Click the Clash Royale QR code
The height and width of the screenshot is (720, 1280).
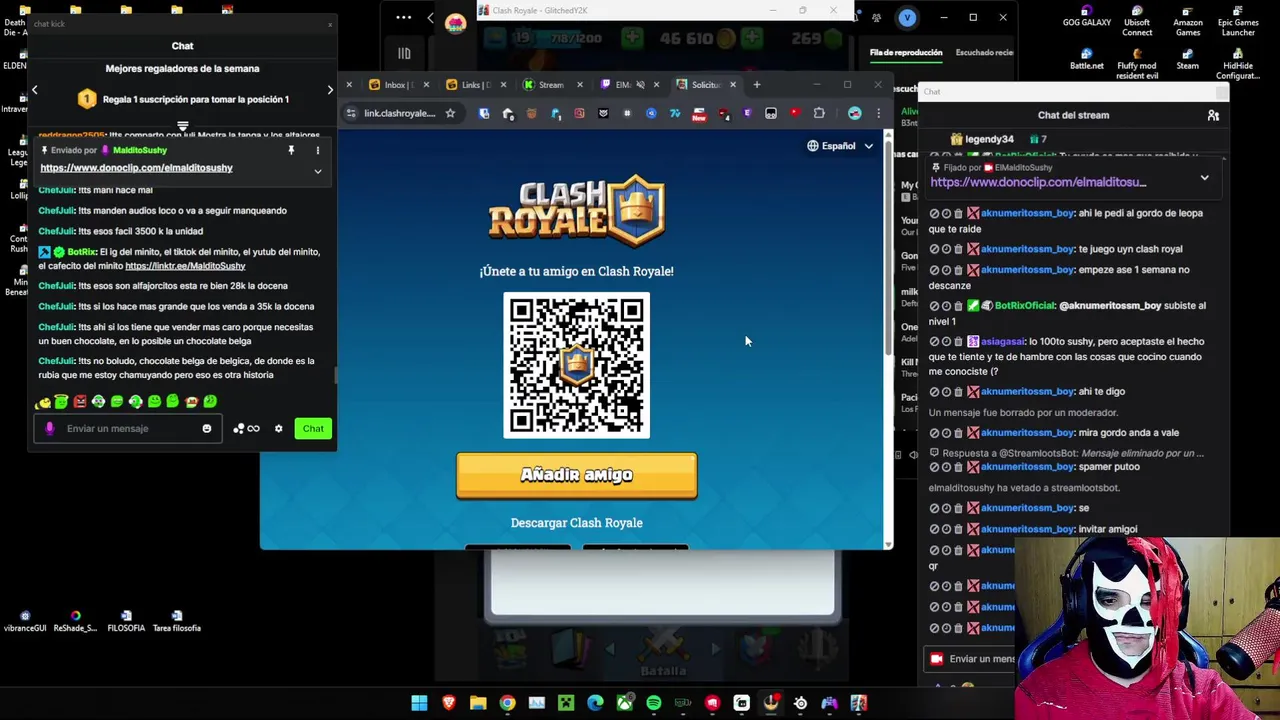(577, 366)
